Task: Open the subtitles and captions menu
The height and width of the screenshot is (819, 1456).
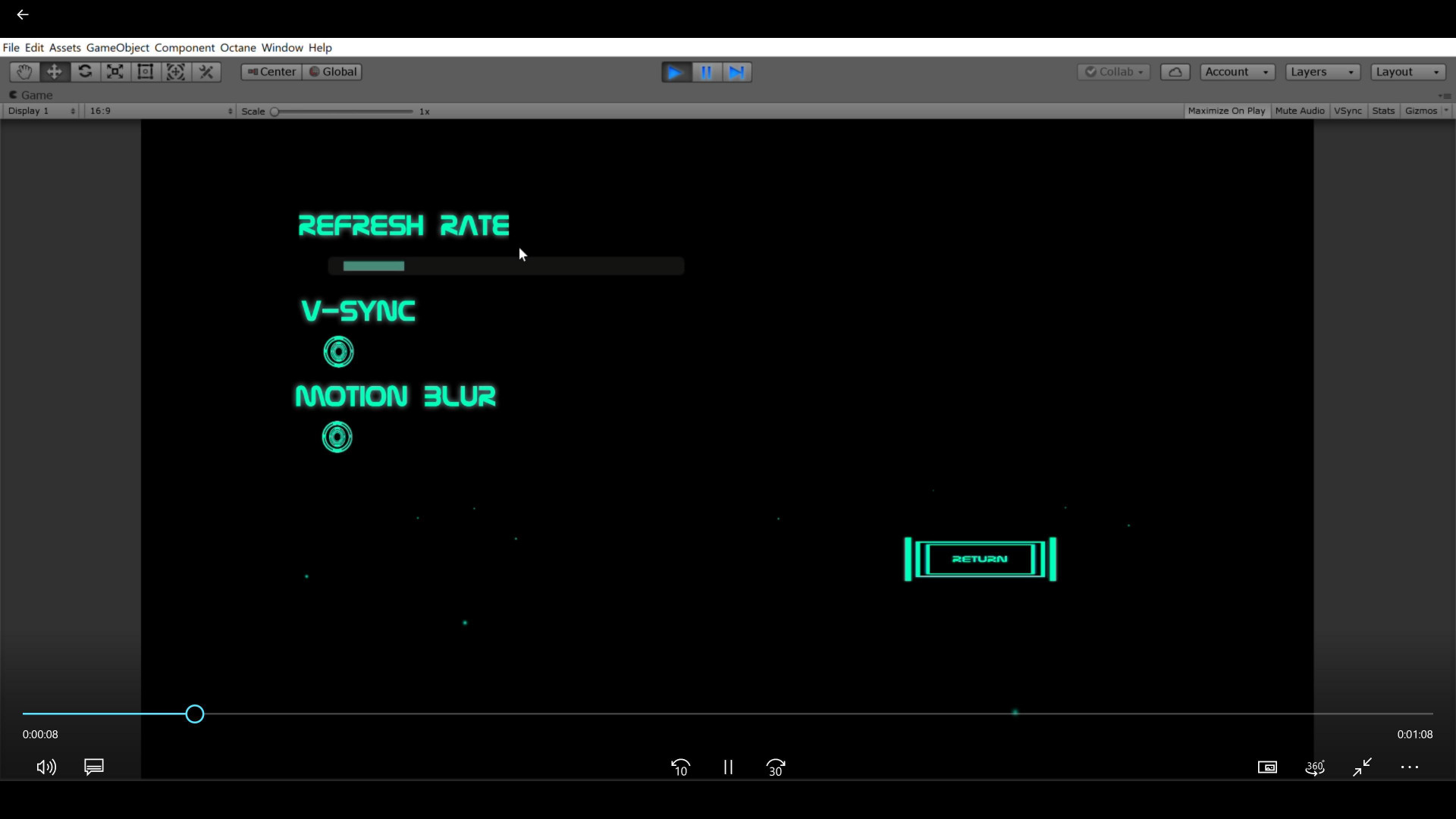Action: pyautogui.click(x=94, y=767)
